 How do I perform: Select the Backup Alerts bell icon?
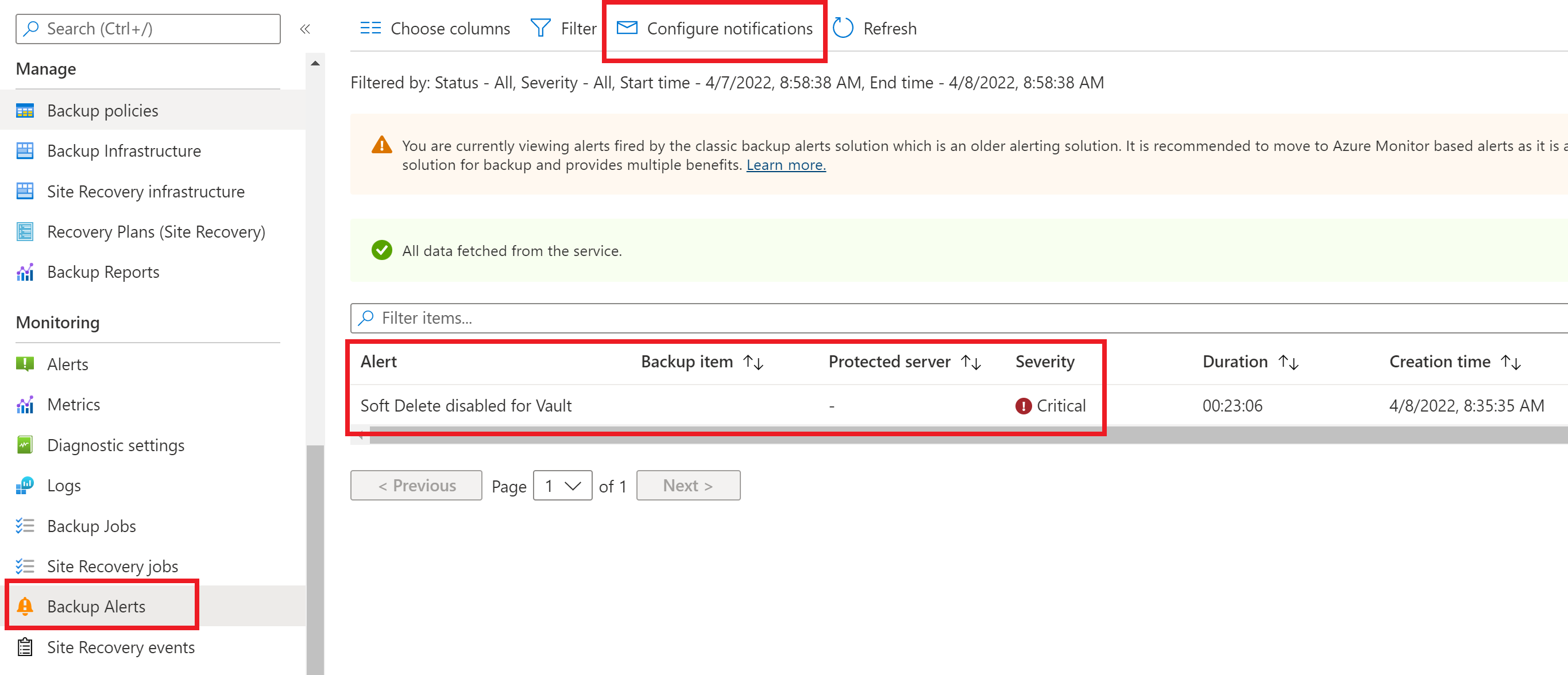pyautogui.click(x=25, y=606)
